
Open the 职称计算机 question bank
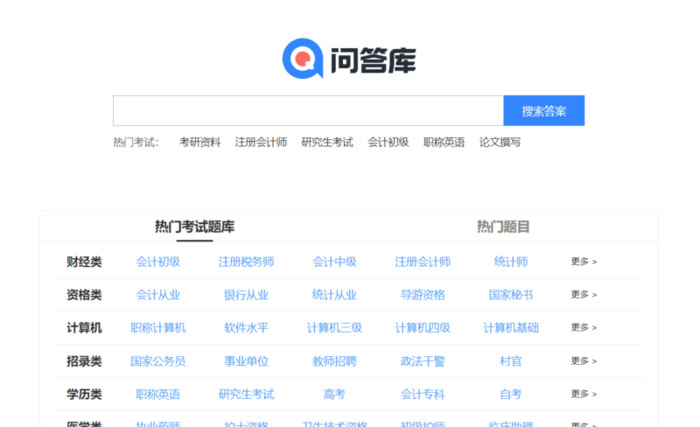point(158,328)
